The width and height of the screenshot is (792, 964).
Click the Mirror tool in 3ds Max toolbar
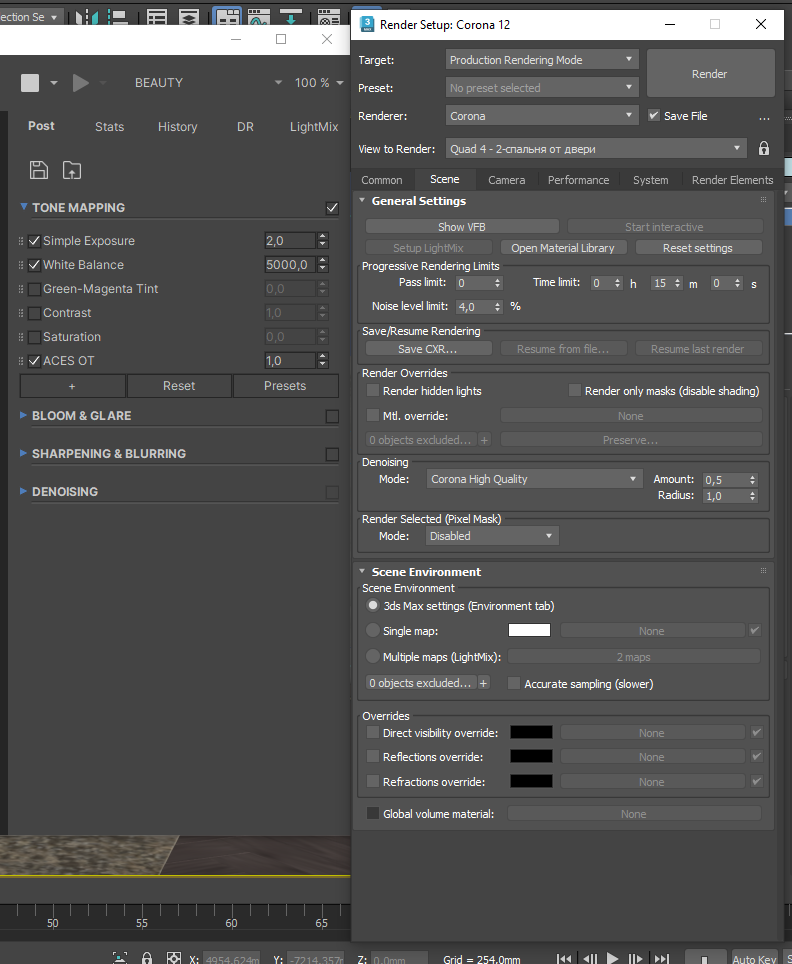click(x=87, y=17)
